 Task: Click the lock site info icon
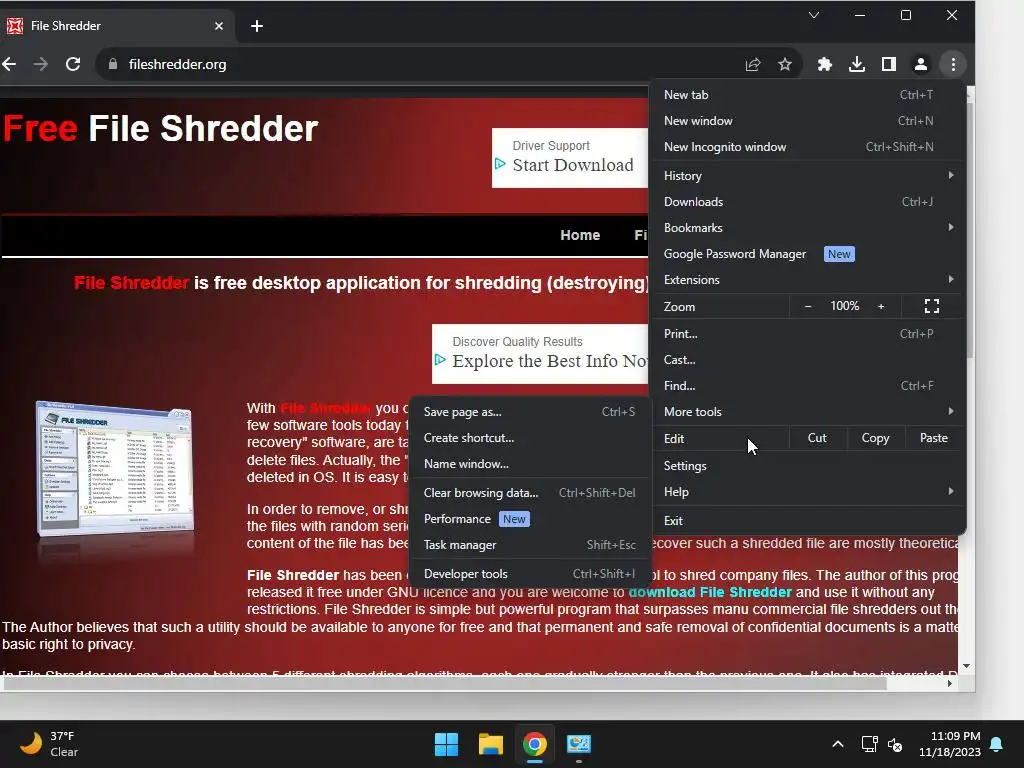click(112, 64)
